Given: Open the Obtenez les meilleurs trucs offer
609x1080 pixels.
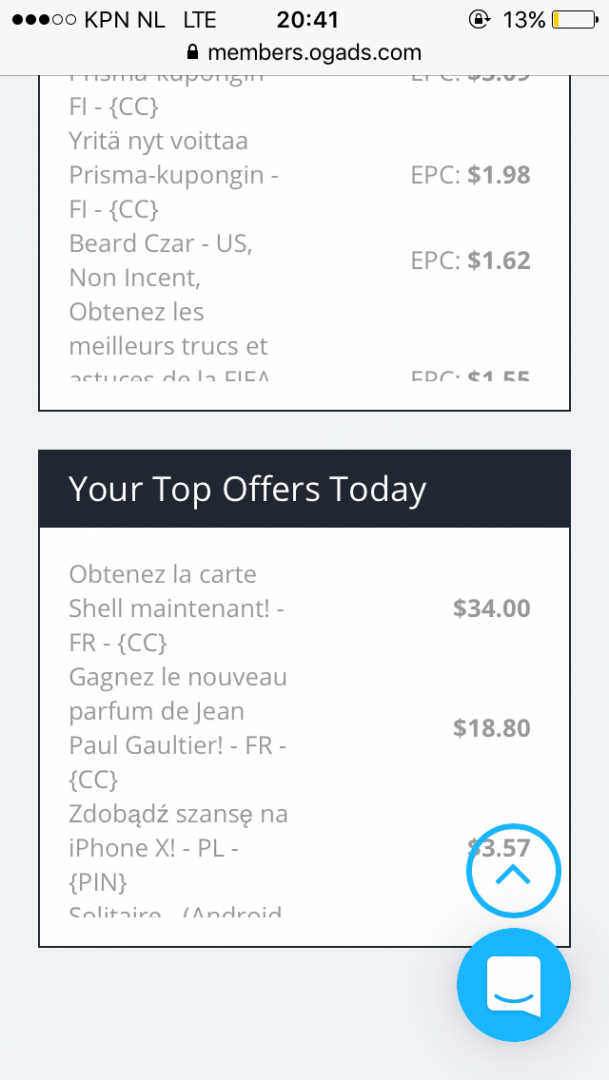Looking at the screenshot, I should click(x=168, y=330).
